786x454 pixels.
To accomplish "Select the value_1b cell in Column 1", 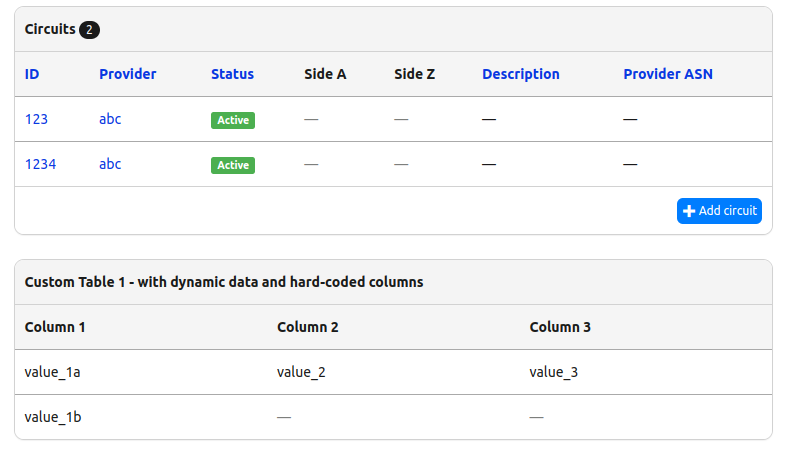I will tap(52, 417).
